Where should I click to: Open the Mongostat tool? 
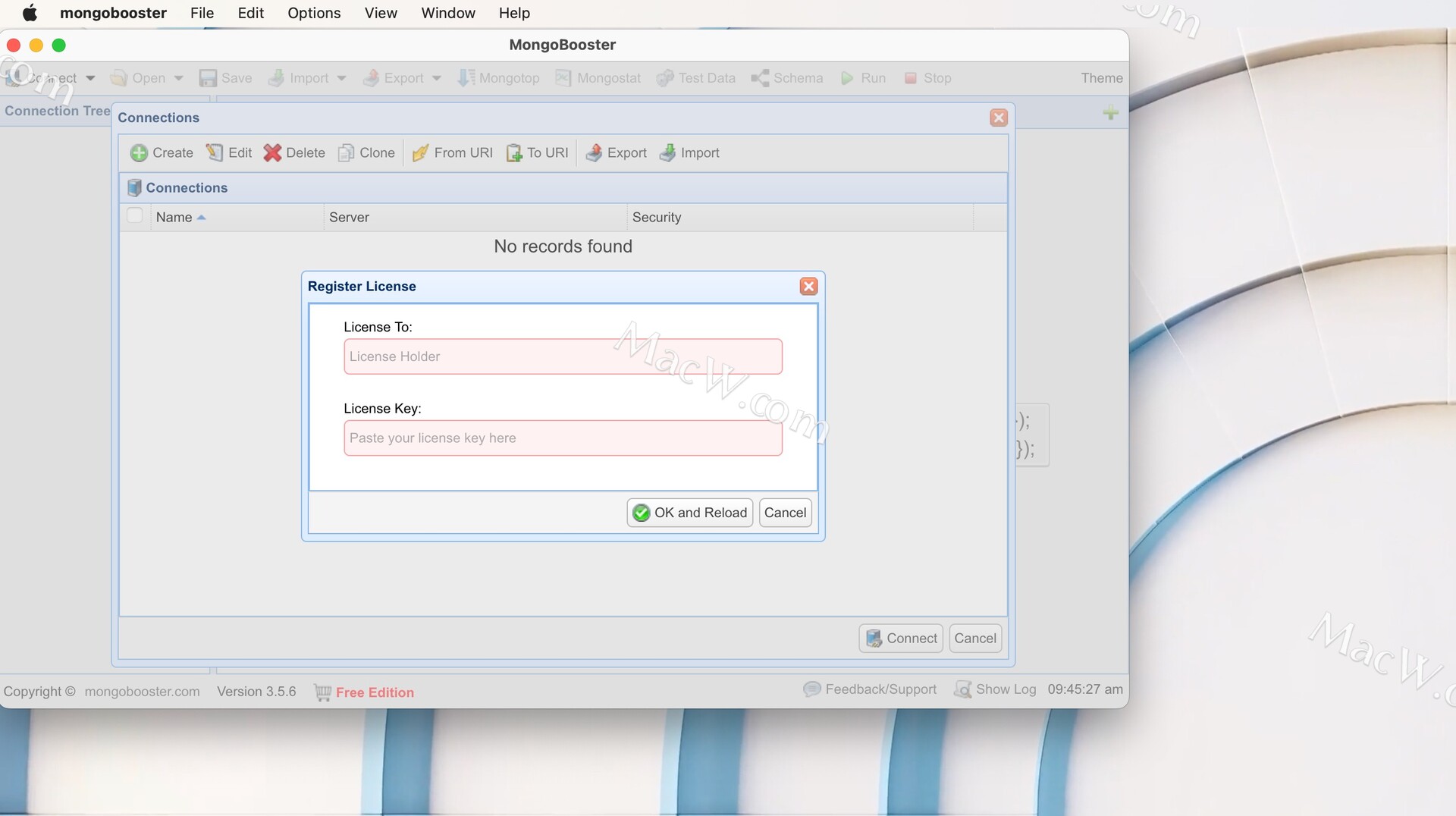(x=598, y=78)
